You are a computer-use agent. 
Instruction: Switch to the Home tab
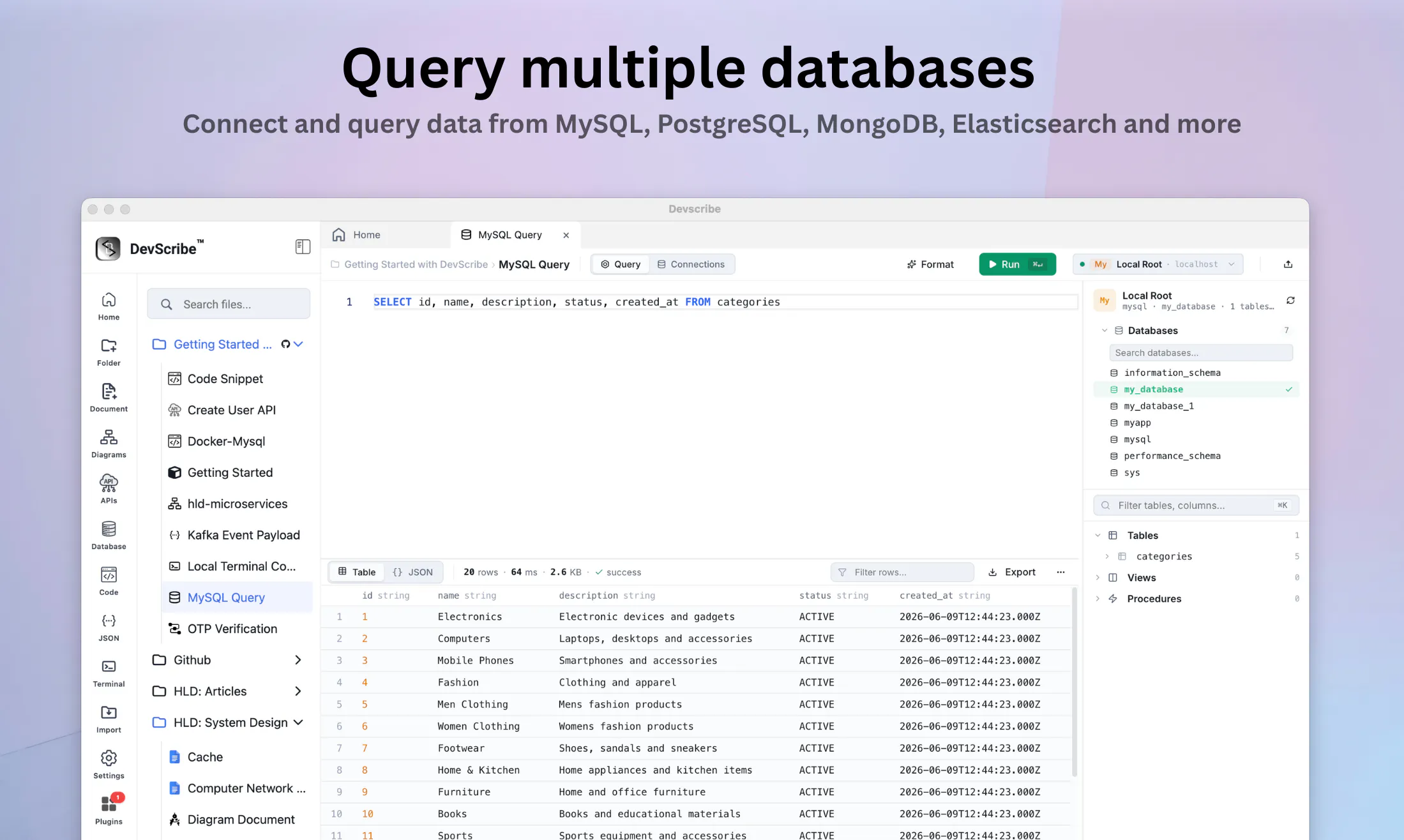386,235
